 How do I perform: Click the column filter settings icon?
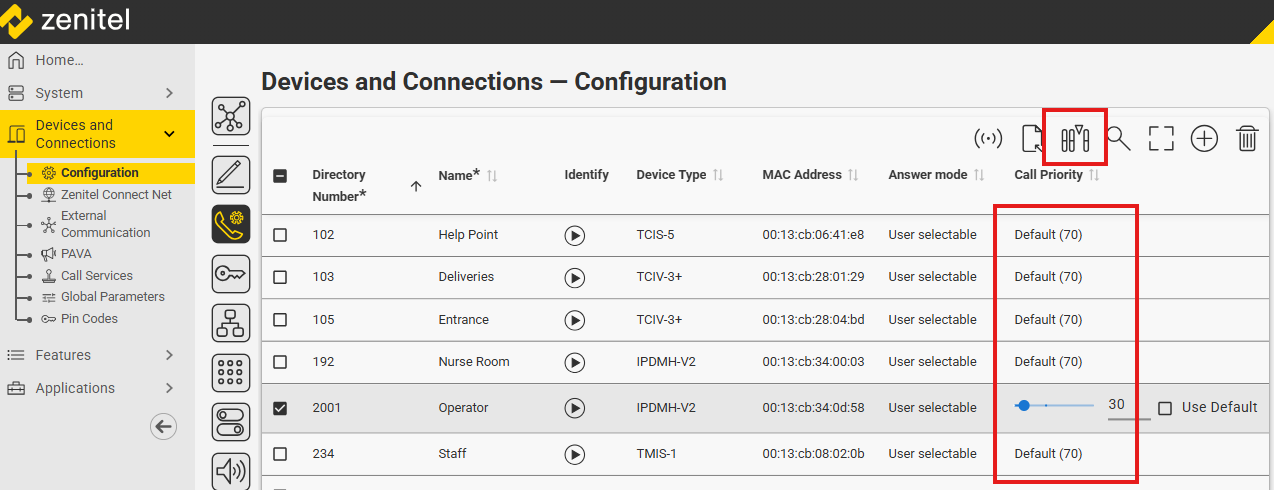click(1074, 139)
